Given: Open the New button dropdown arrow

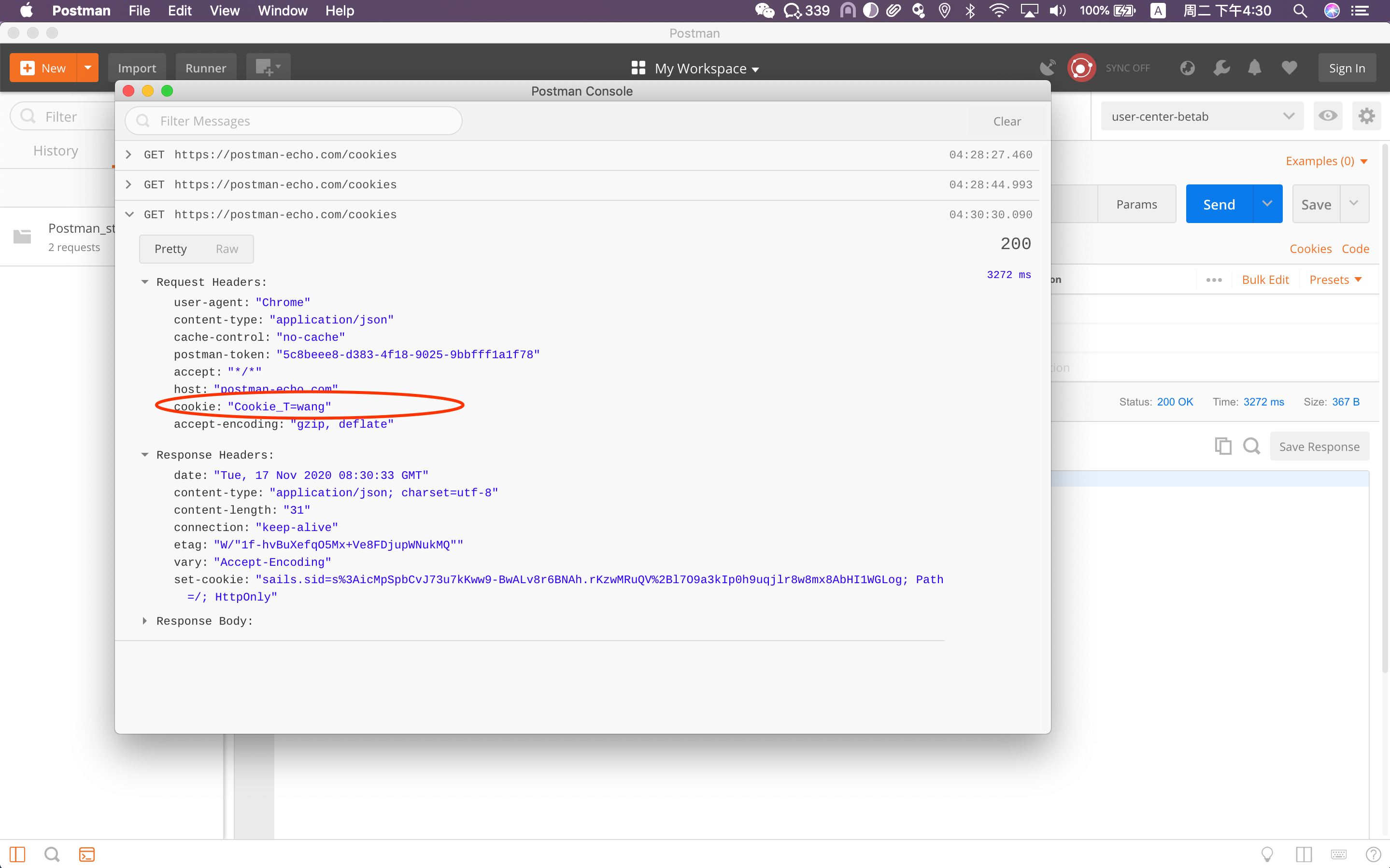Looking at the screenshot, I should pyautogui.click(x=88, y=68).
